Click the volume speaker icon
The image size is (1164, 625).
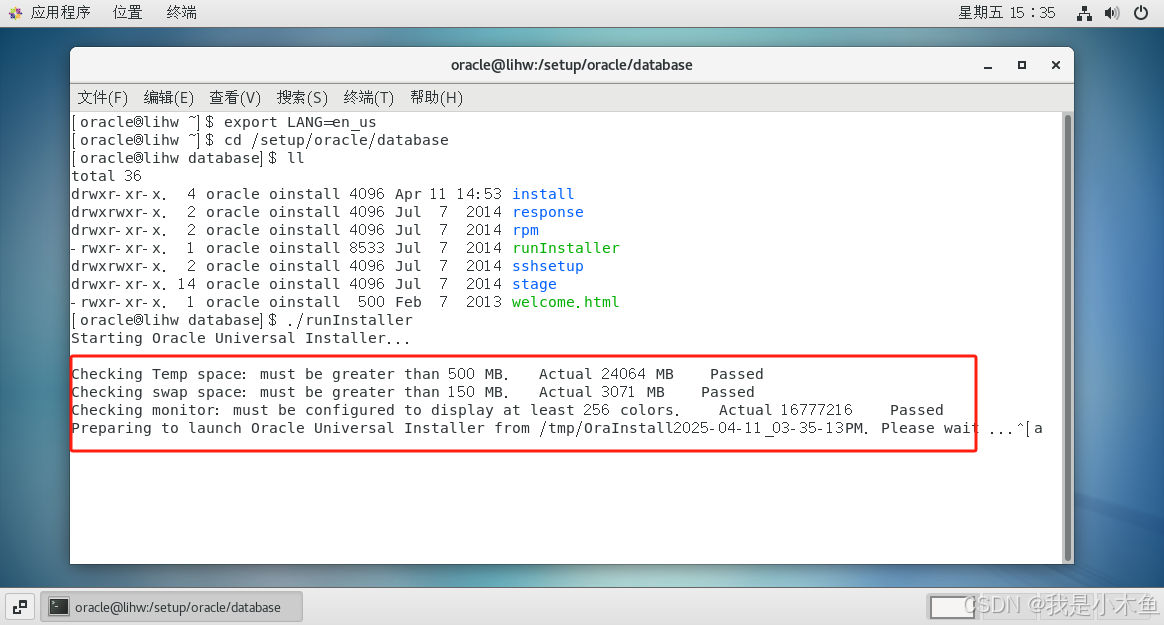[1112, 13]
